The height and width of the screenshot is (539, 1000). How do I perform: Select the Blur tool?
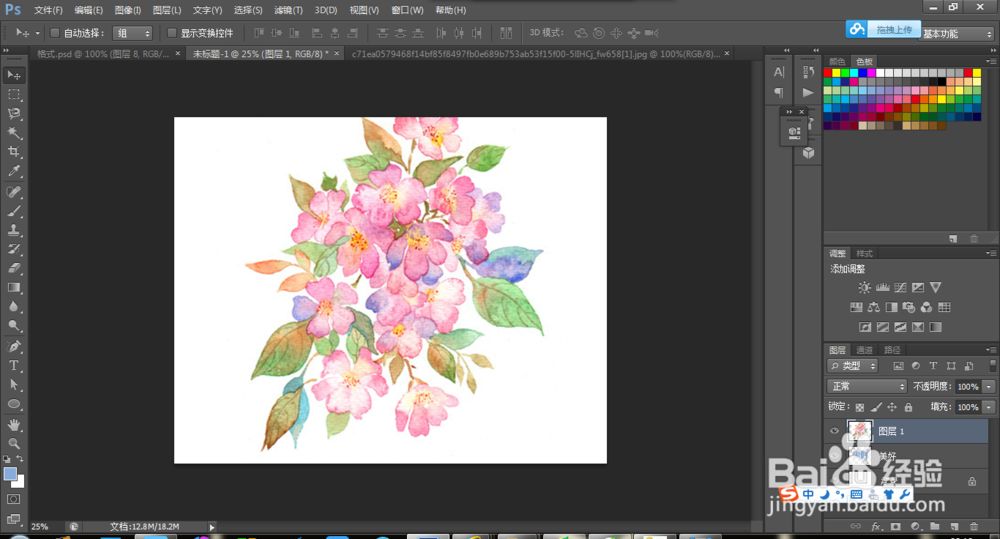coord(13,307)
